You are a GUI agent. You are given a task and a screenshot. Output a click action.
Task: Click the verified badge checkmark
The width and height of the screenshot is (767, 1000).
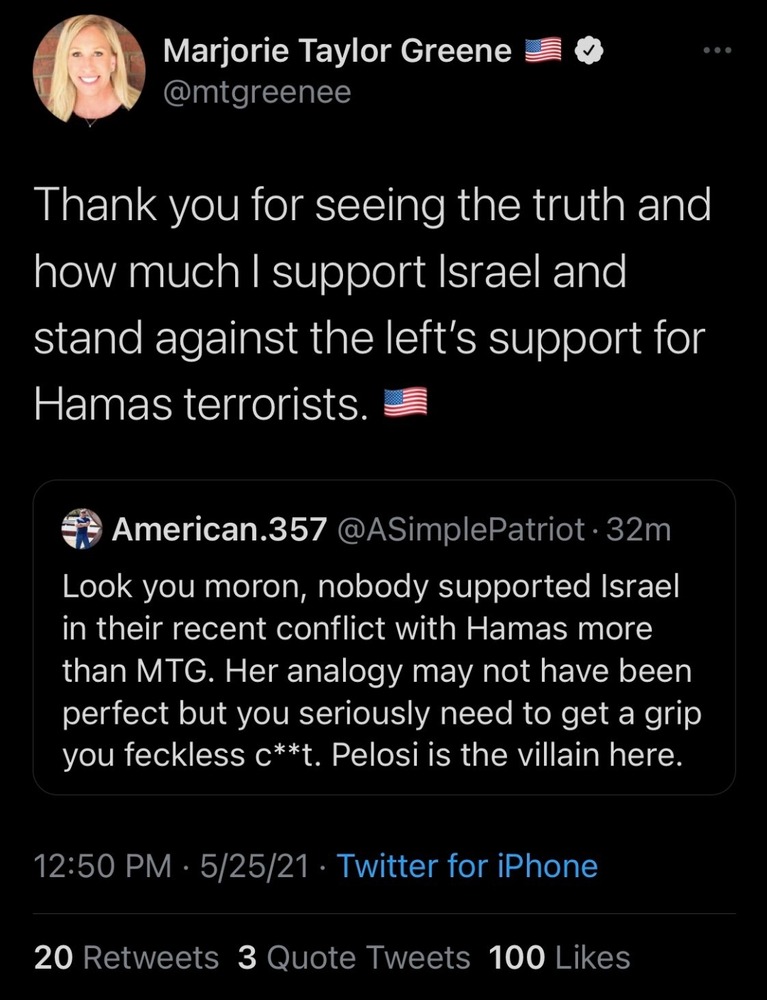[592, 51]
